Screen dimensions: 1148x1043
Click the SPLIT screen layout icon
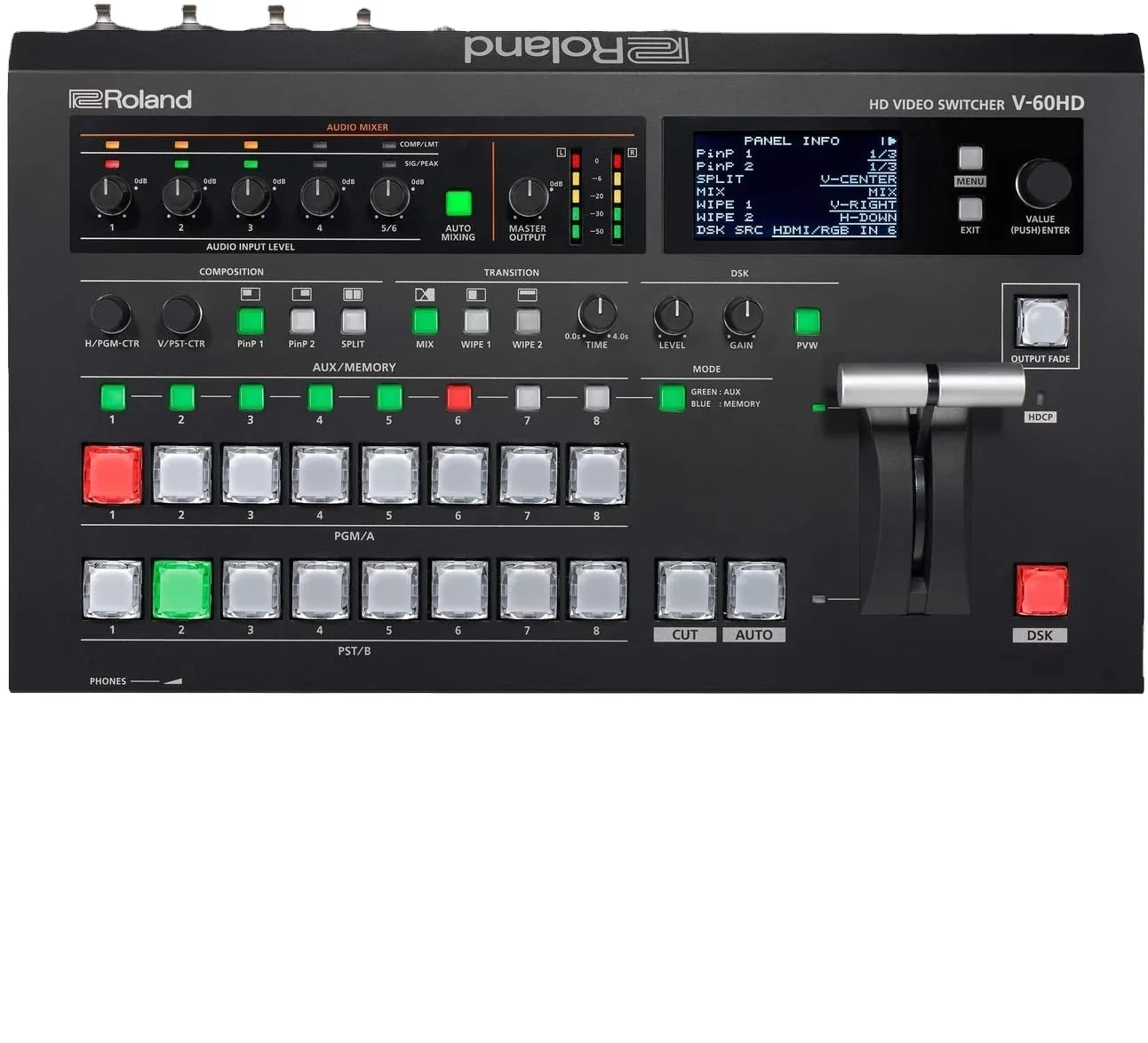(354, 294)
